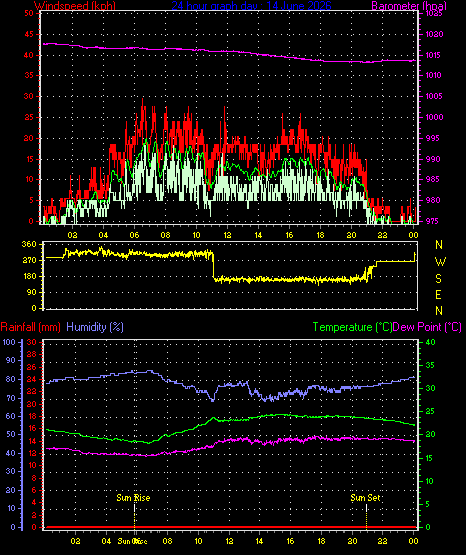
Task: Click "1015" on the barometer axis
Action: pyautogui.click(x=434, y=55)
